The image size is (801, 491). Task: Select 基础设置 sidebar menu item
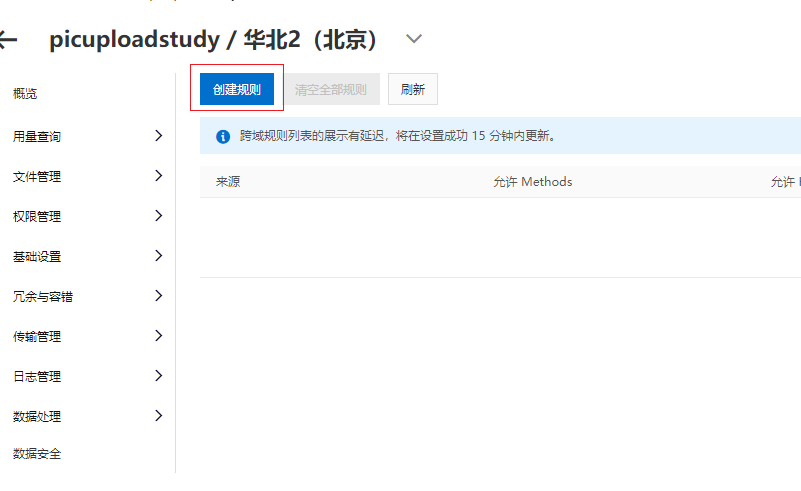[37, 256]
